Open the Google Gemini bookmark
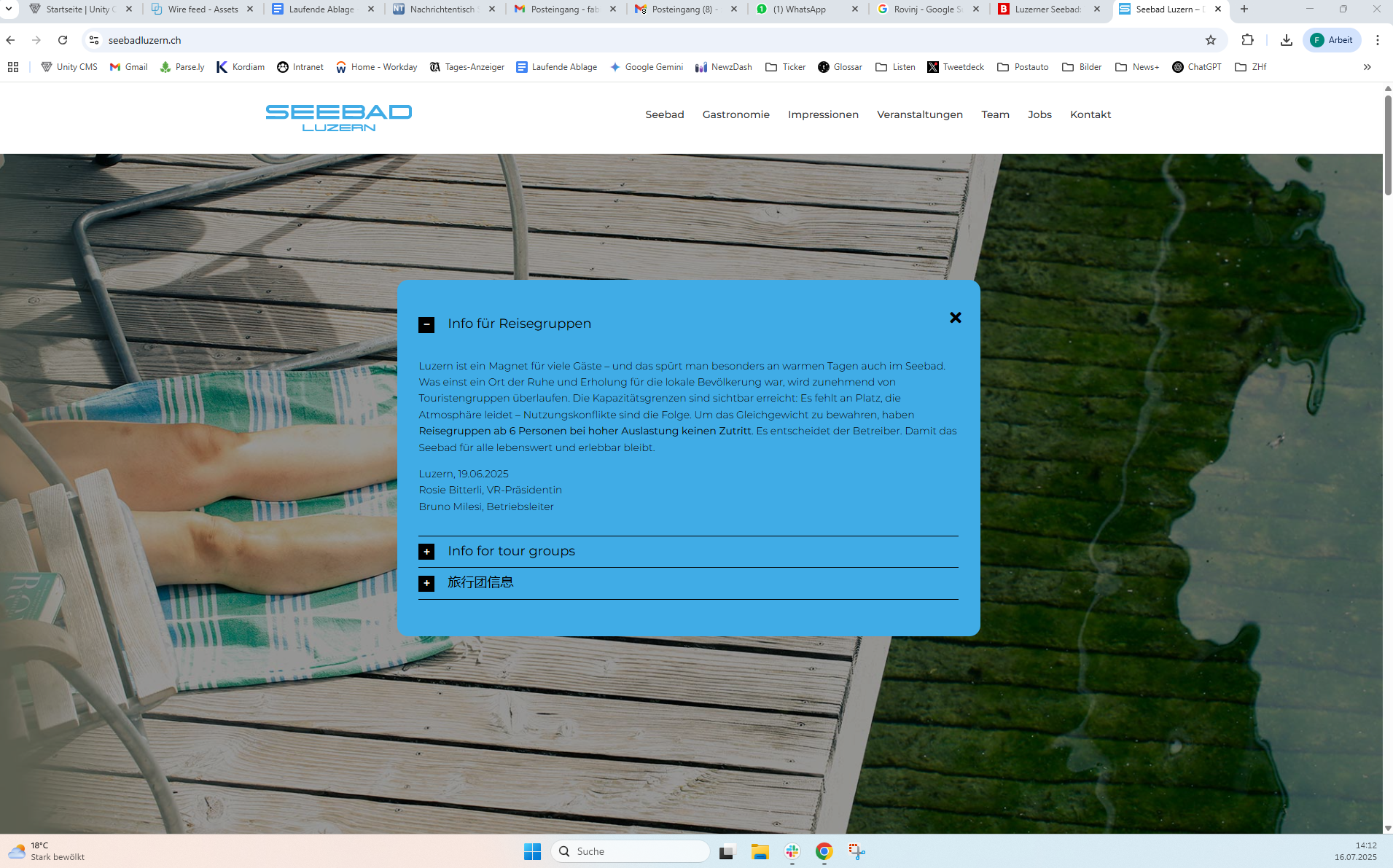1393x868 pixels. (647, 67)
